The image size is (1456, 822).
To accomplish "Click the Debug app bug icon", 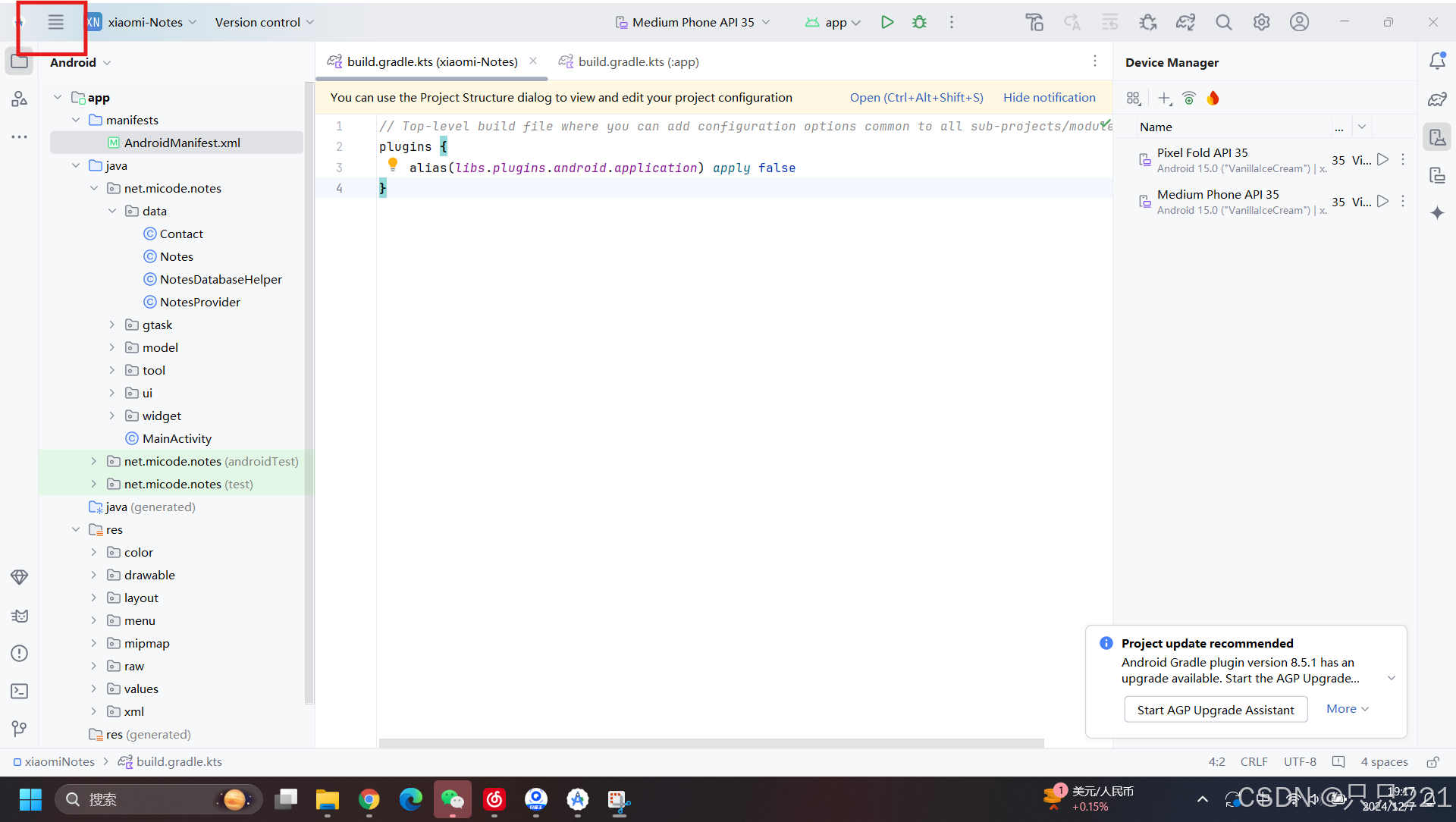I will pyautogui.click(x=919, y=22).
